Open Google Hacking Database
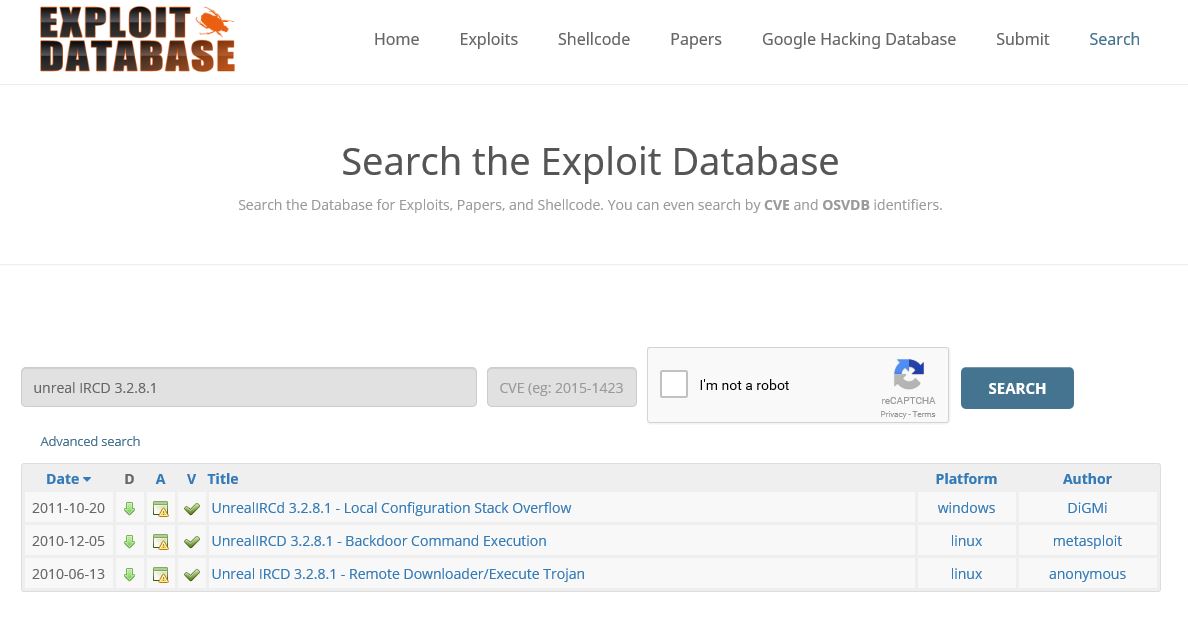Viewport: 1188px width, 623px height. pos(858,39)
